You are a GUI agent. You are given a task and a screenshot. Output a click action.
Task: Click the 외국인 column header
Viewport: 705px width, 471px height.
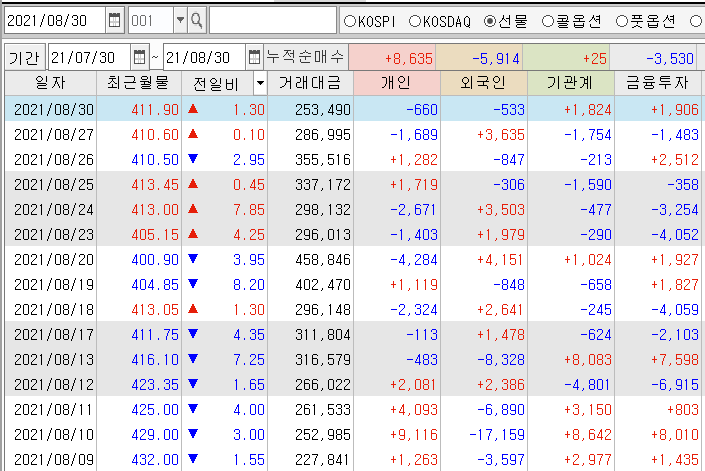click(x=484, y=83)
